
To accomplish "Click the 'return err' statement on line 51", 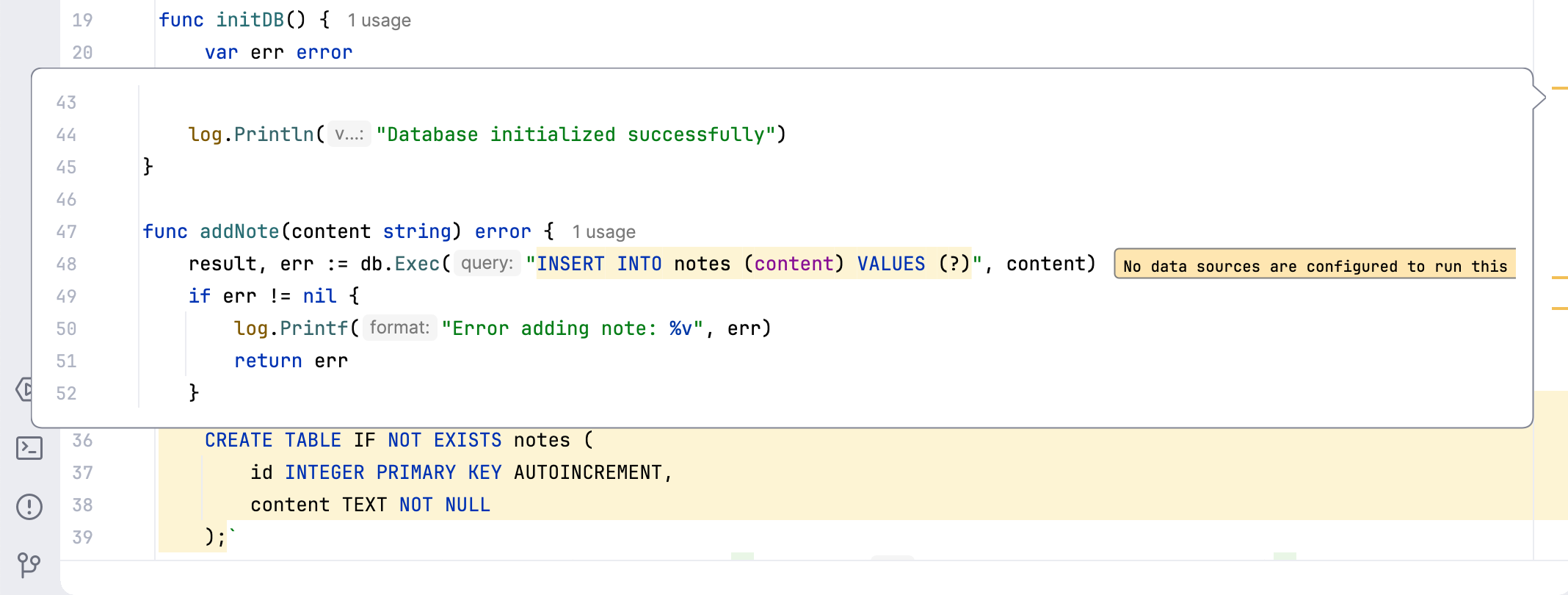I will click(291, 361).
